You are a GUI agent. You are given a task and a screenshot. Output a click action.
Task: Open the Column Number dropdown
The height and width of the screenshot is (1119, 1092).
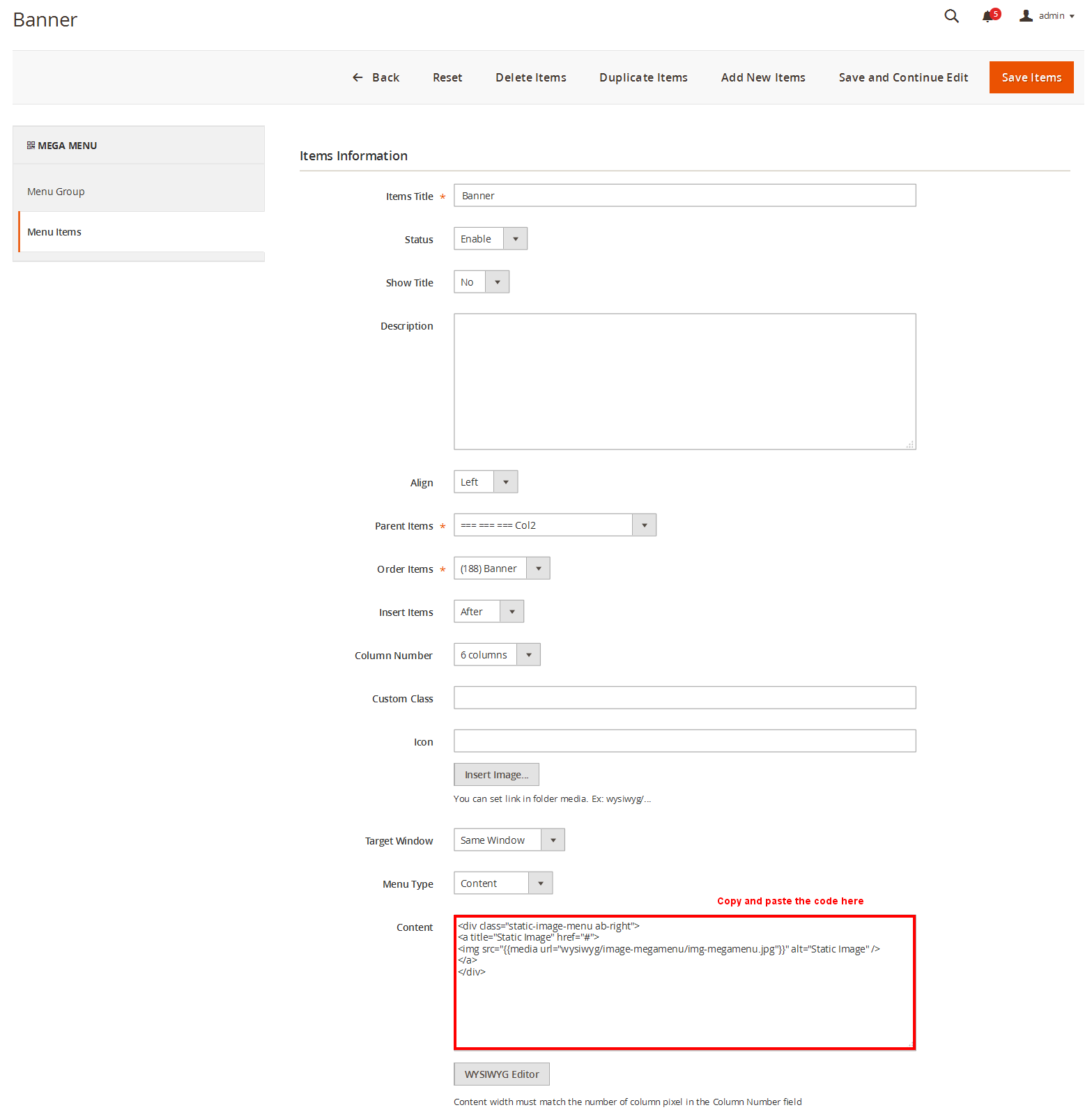click(497, 655)
